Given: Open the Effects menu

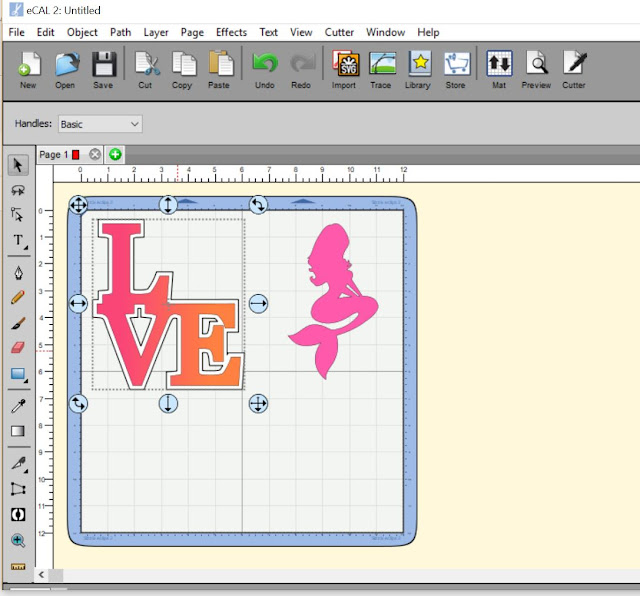Looking at the screenshot, I should pyautogui.click(x=231, y=32).
